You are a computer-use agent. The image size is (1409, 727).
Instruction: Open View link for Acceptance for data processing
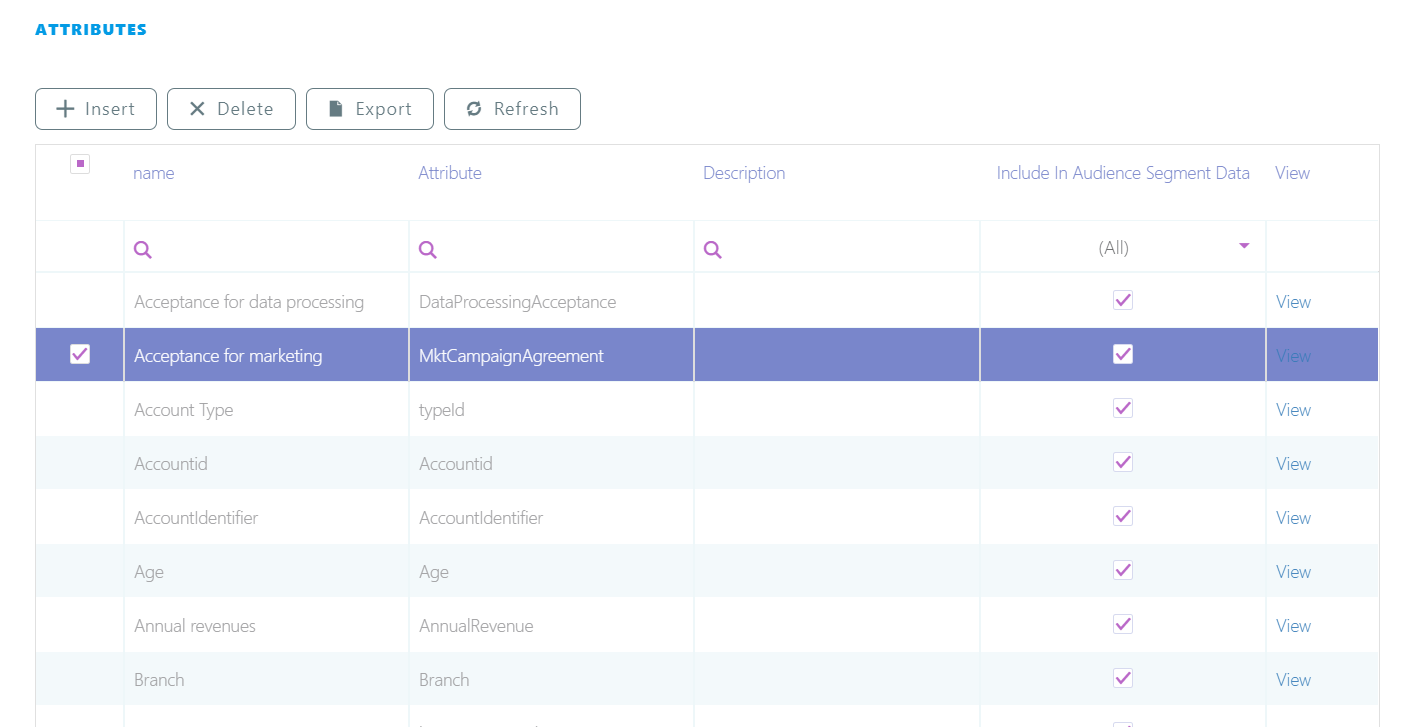tap(1293, 302)
